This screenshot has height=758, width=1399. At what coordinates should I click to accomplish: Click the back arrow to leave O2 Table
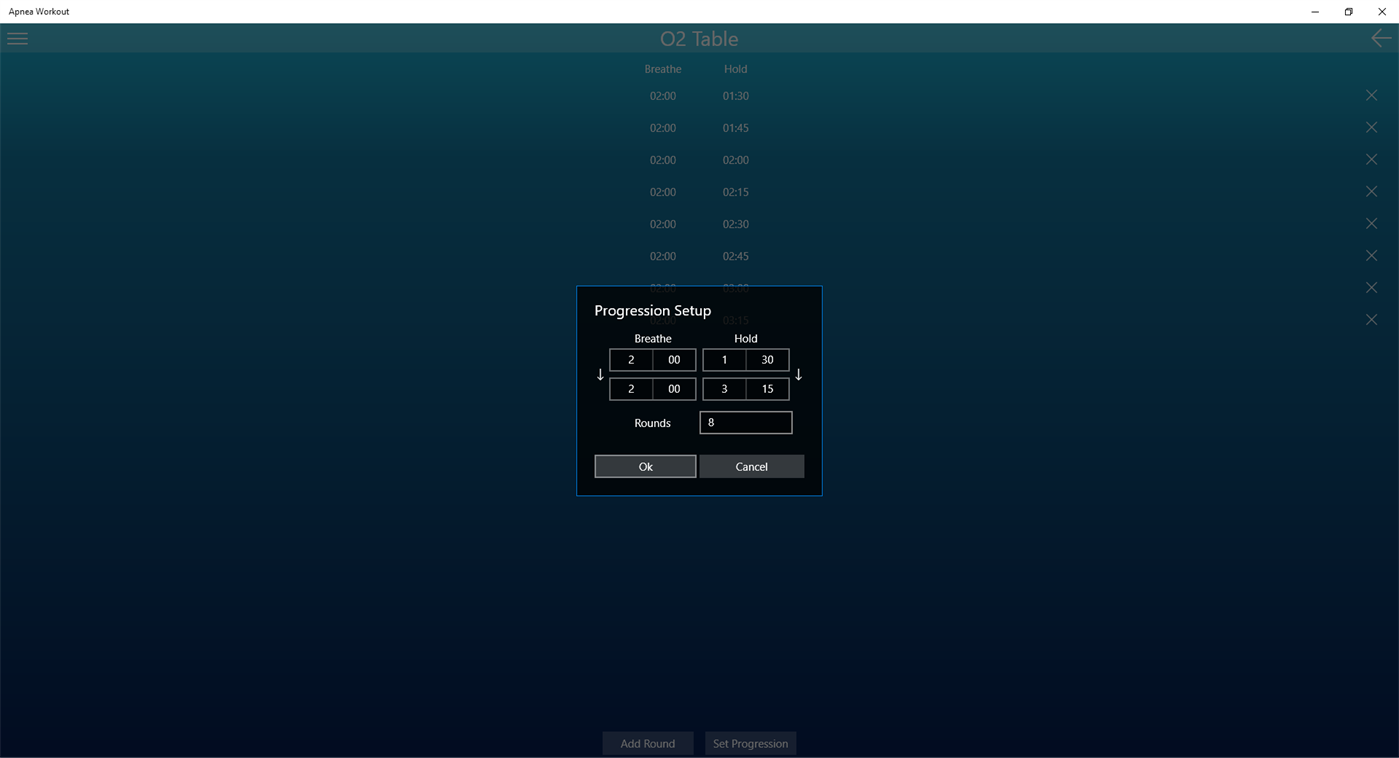coord(1380,38)
